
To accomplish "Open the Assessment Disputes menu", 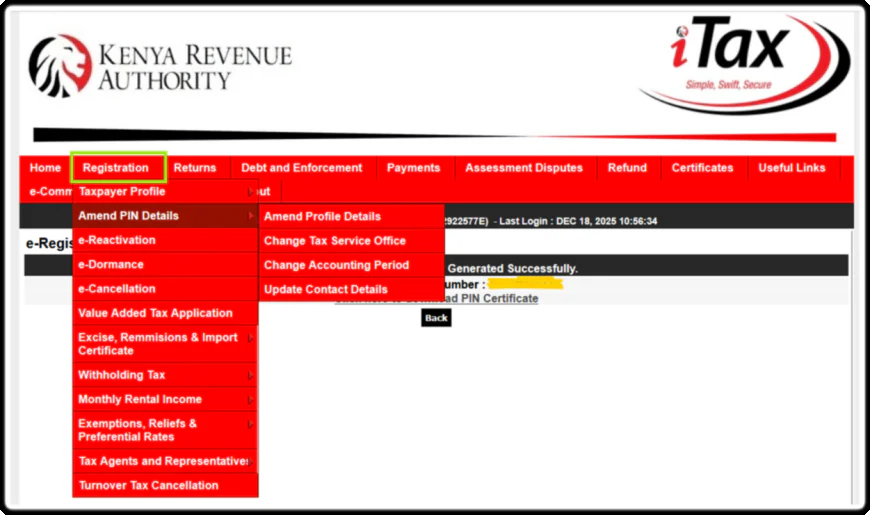I will (524, 168).
